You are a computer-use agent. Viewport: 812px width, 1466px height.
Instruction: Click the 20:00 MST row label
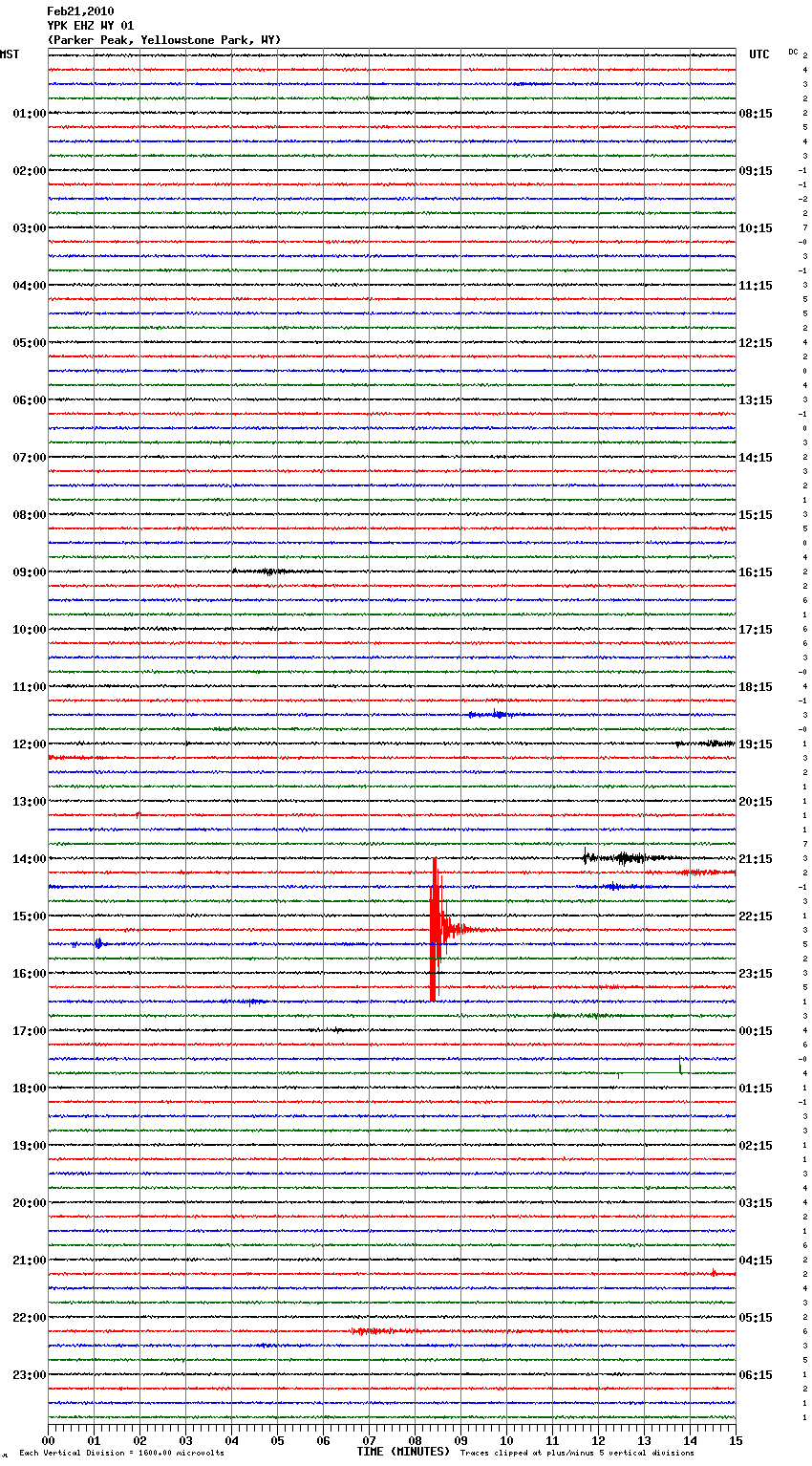pos(29,1203)
